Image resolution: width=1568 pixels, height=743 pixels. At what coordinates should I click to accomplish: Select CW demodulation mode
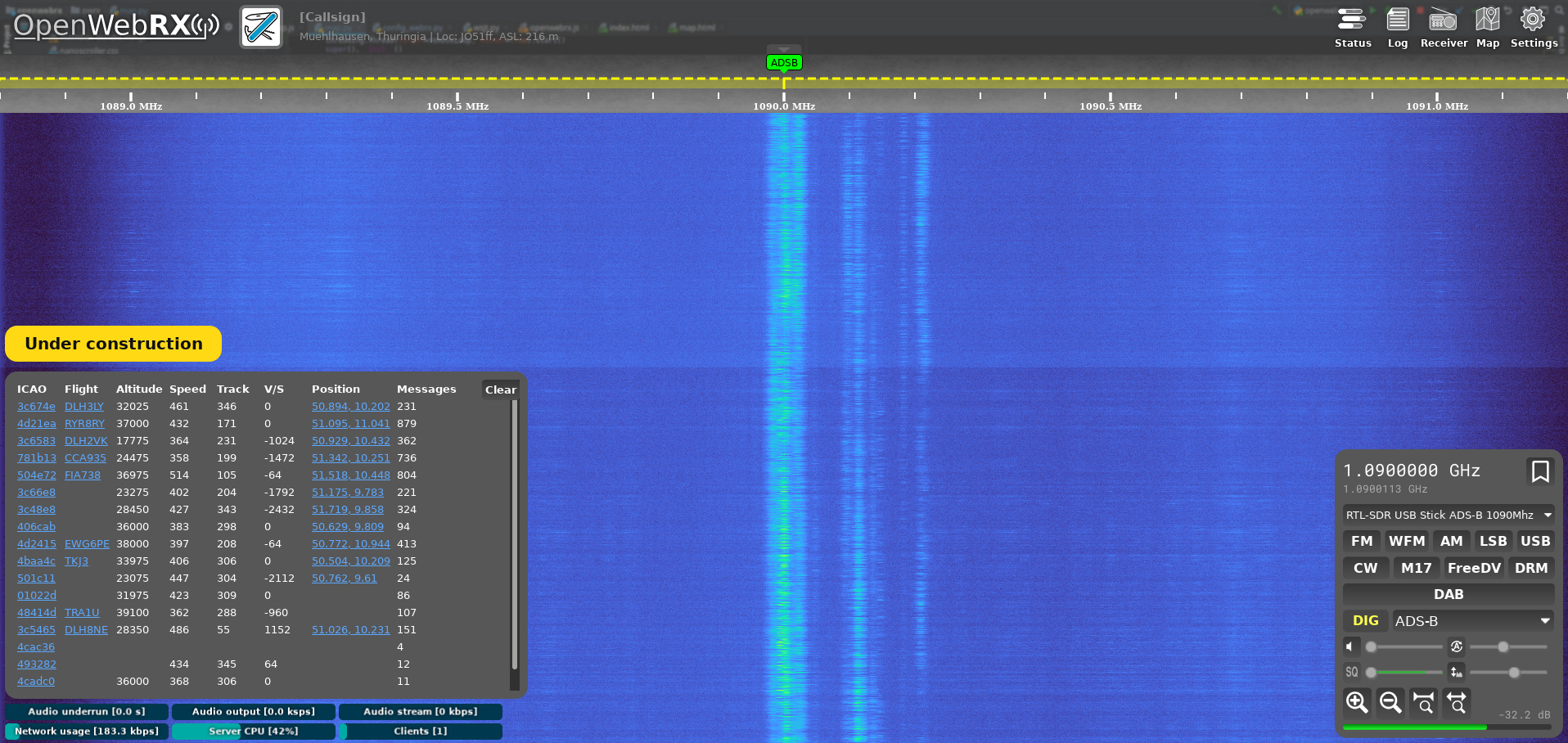[1365, 568]
